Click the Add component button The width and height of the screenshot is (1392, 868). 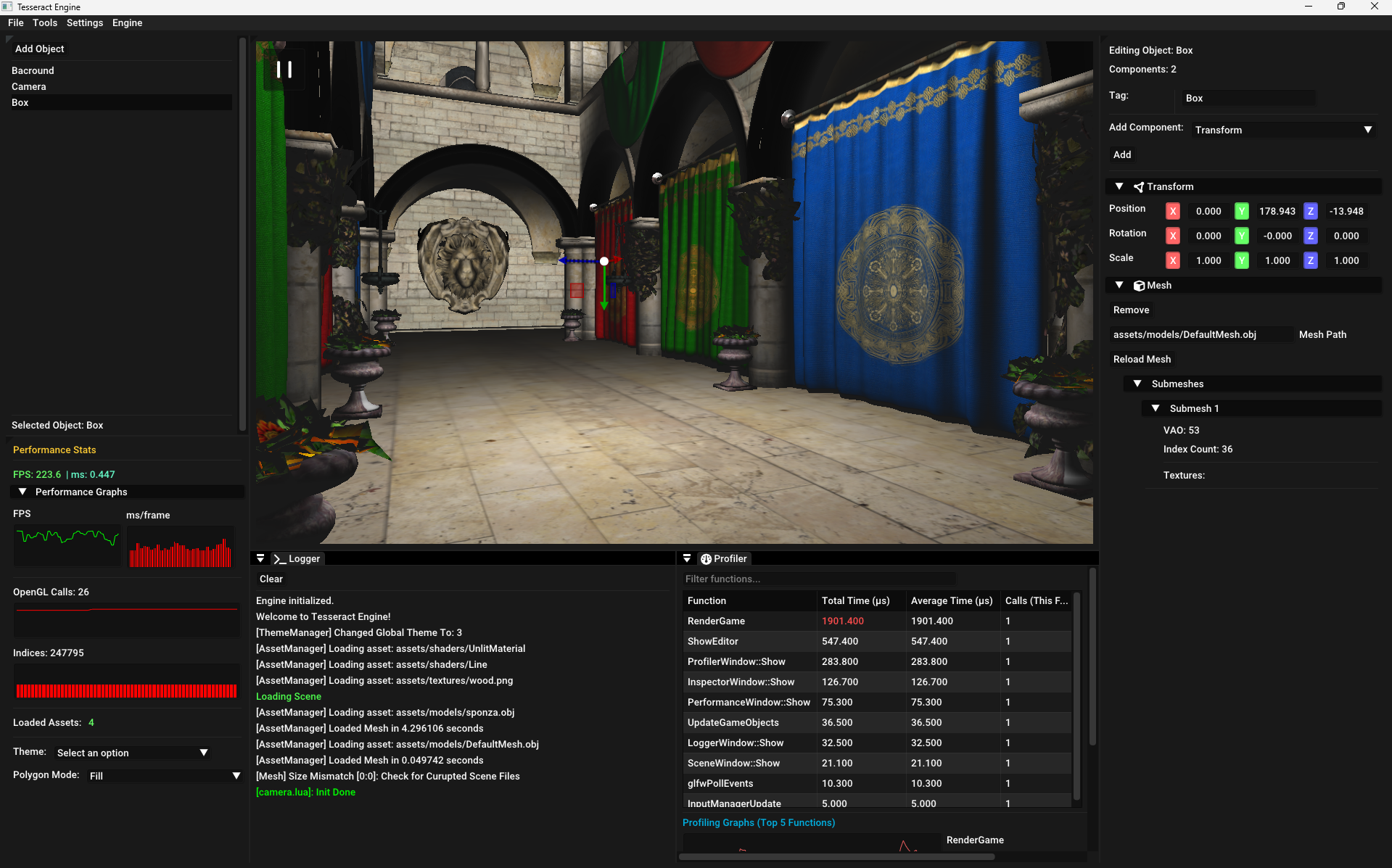[1122, 154]
